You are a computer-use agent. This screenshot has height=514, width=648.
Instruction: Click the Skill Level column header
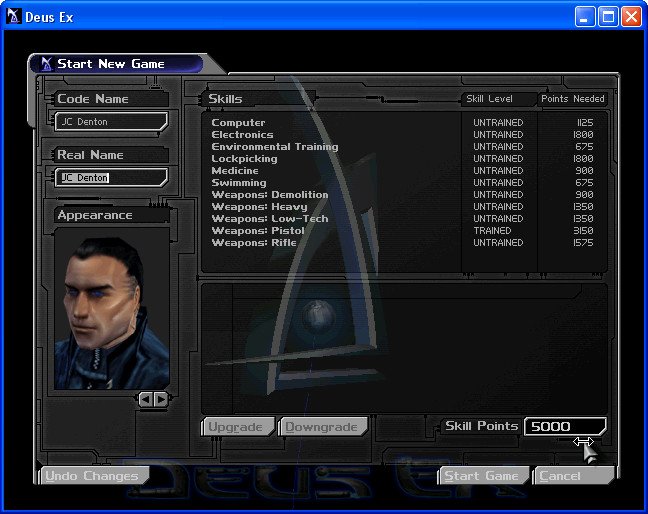click(490, 99)
